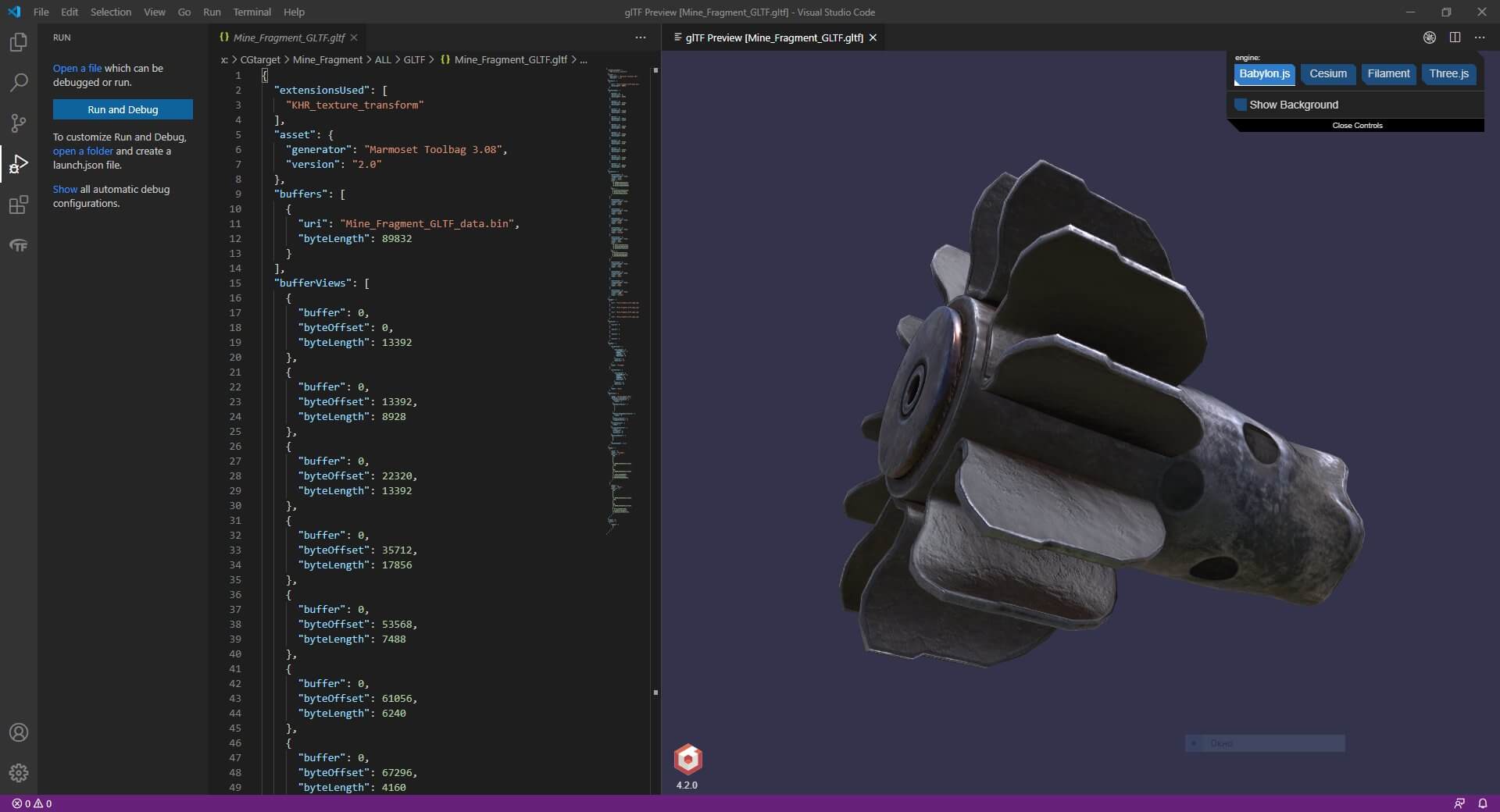The height and width of the screenshot is (812, 1500).
Task: Enable the Show Background checkbox
Action: (x=1241, y=105)
